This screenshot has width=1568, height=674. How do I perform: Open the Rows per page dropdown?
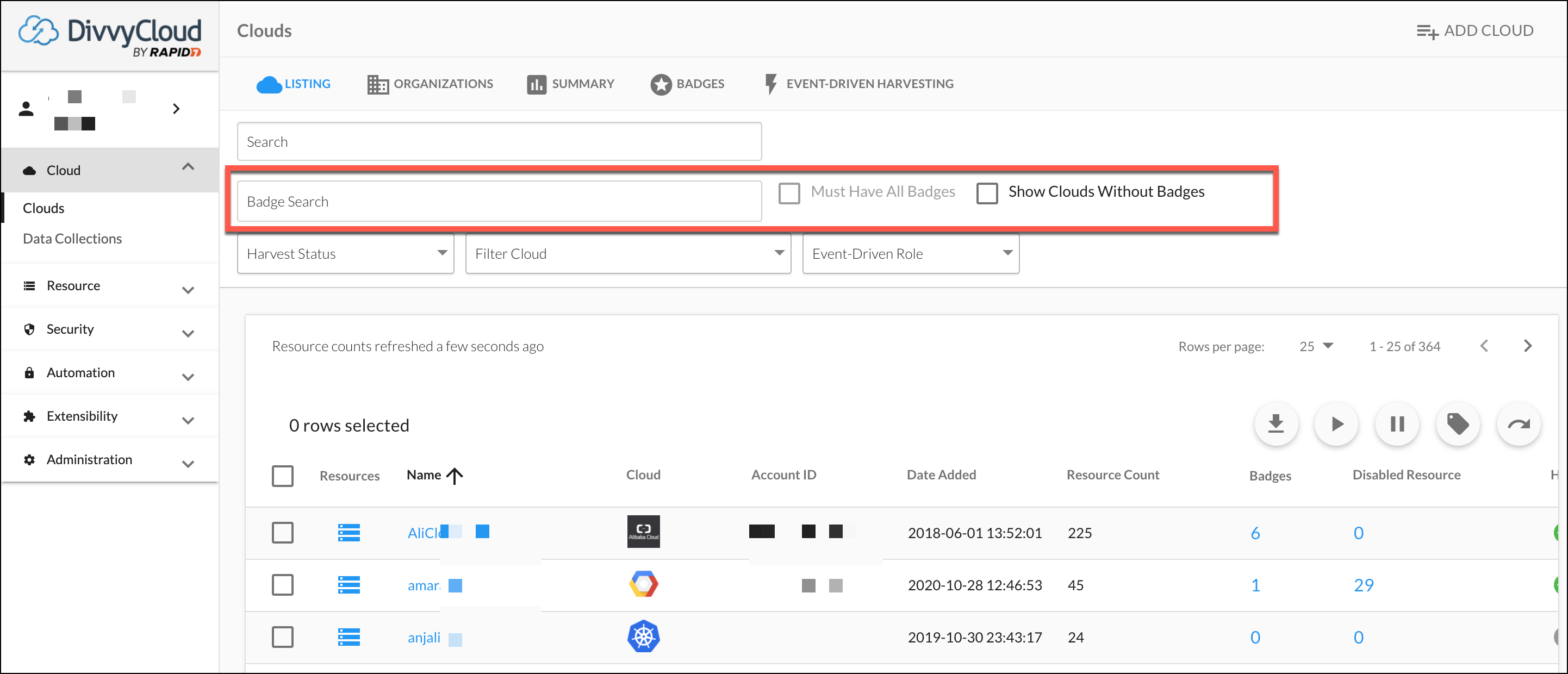coord(1316,346)
